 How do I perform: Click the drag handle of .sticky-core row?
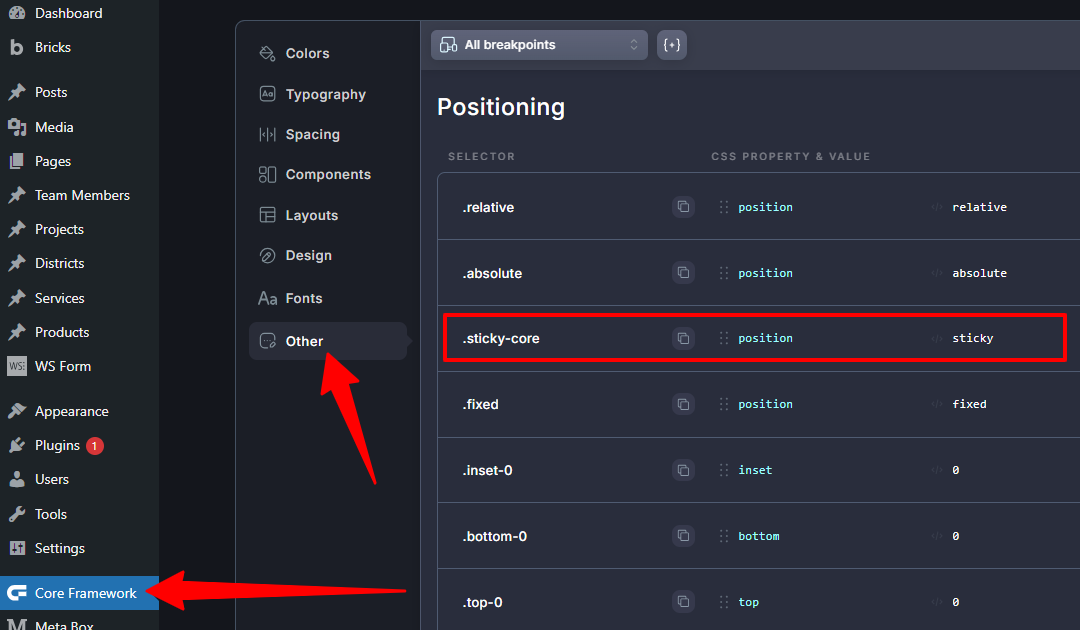(x=724, y=338)
